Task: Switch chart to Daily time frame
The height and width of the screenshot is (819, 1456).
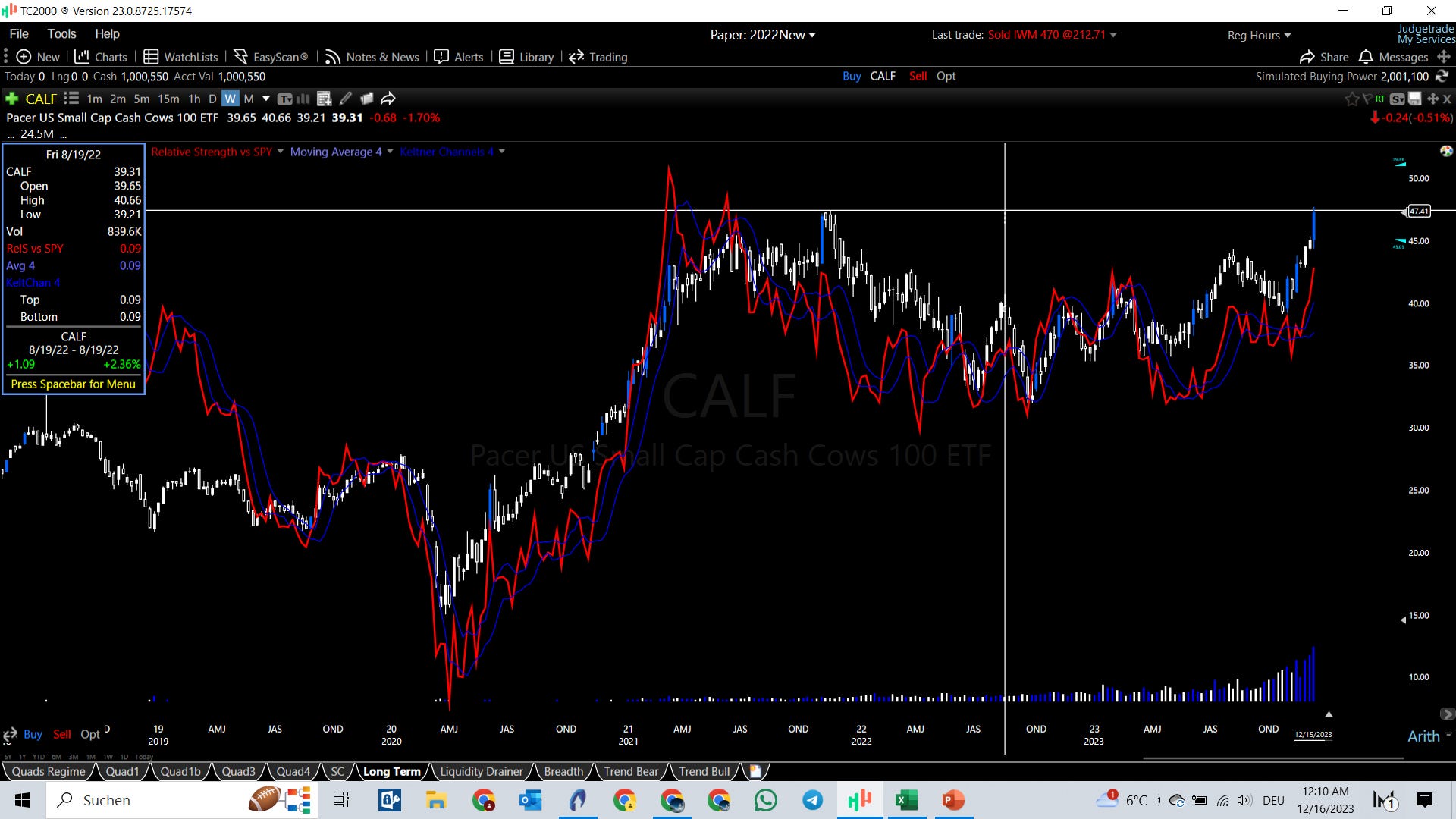Action: [212, 99]
